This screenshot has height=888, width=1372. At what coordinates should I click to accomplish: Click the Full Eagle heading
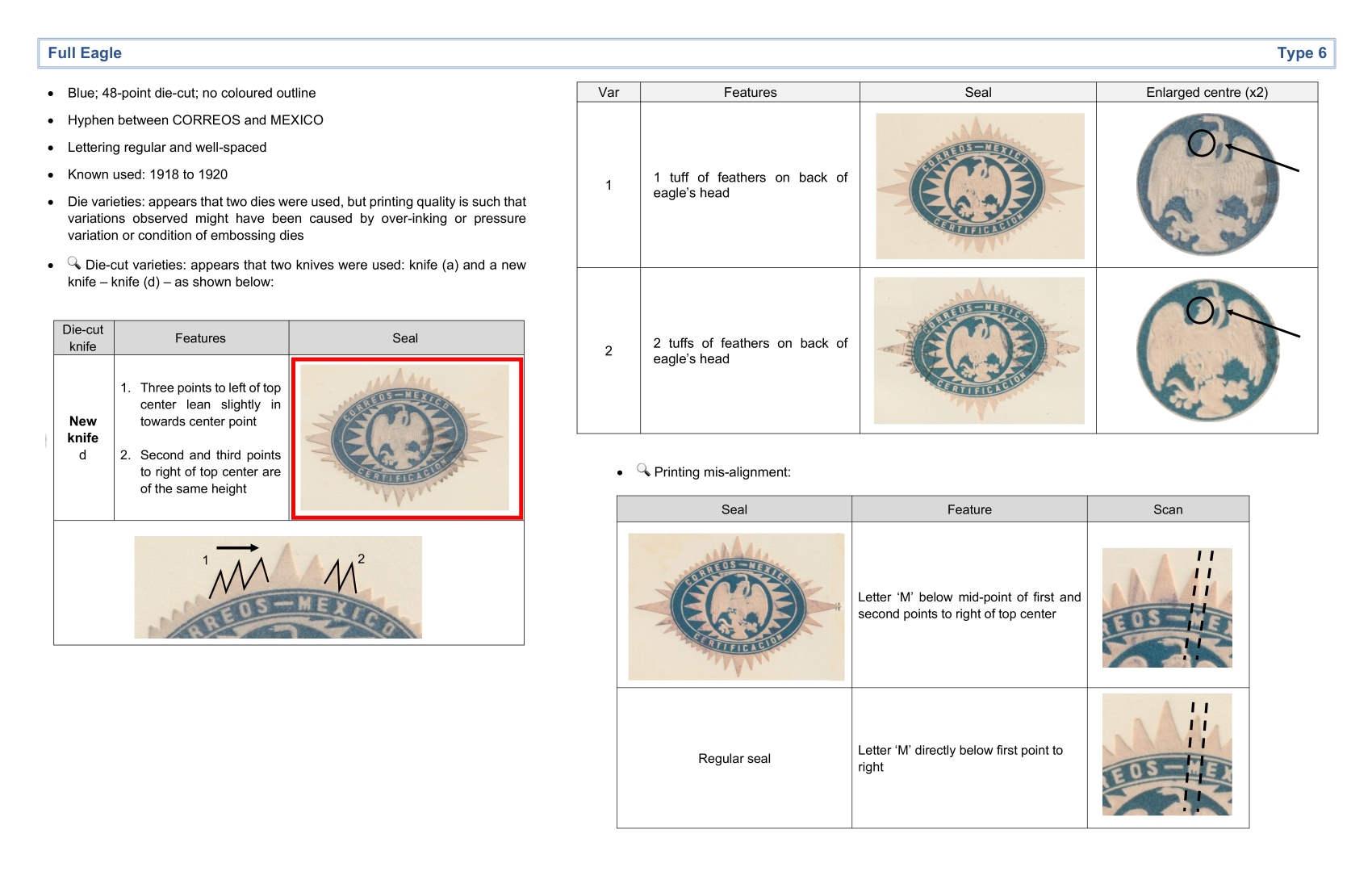(x=85, y=53)
